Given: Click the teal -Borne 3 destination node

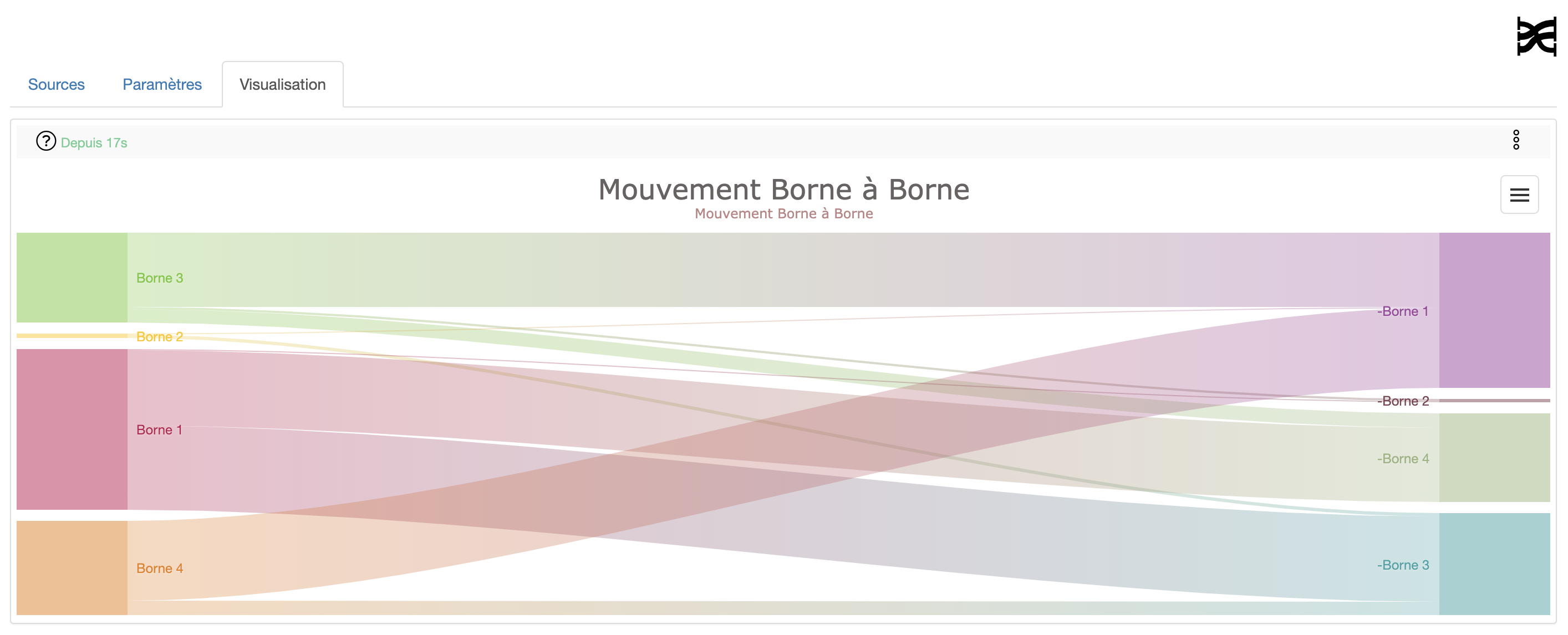Looking at the screenshot, I should point(1494,564).
